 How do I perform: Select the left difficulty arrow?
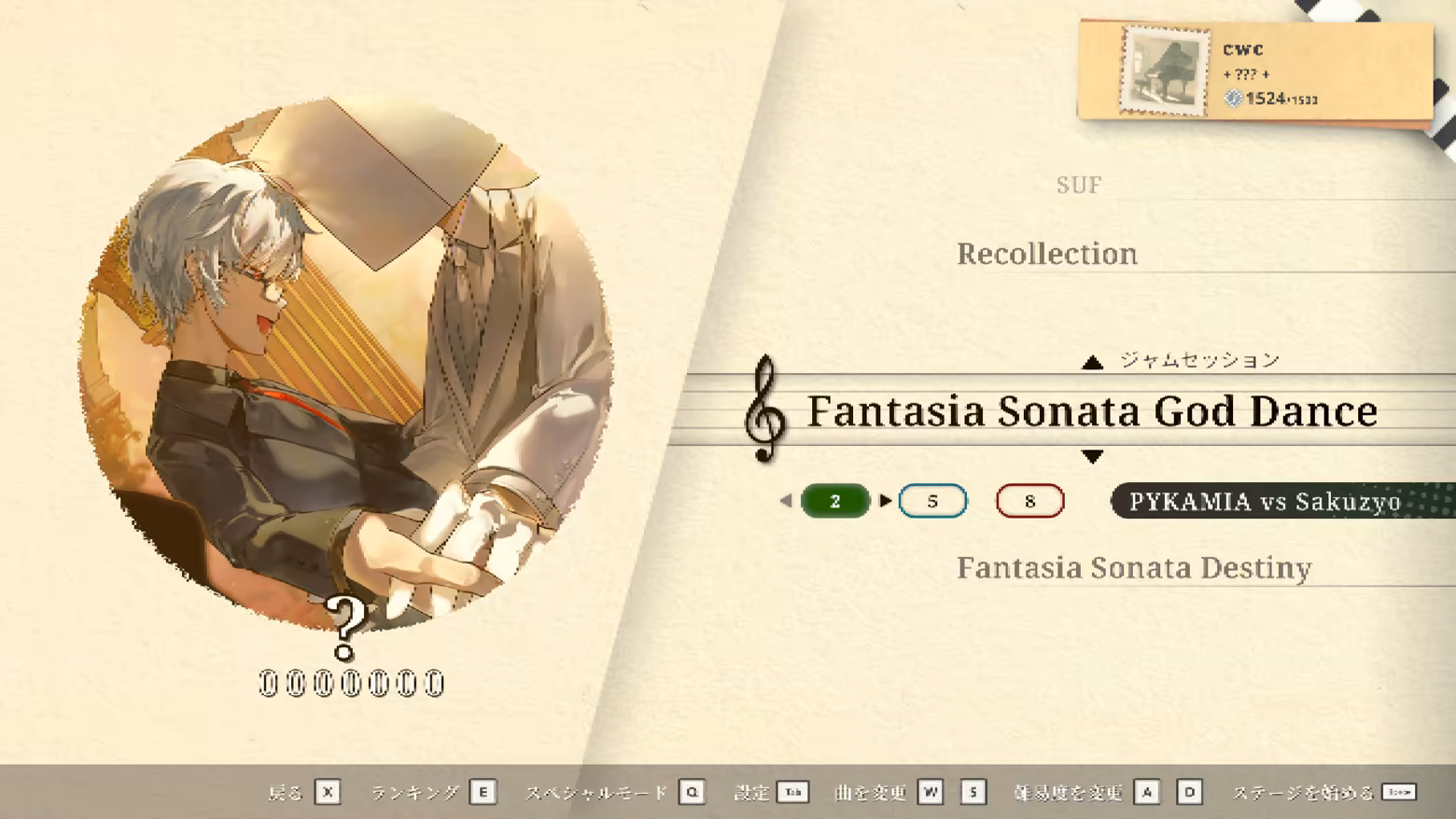coord(786,501)
